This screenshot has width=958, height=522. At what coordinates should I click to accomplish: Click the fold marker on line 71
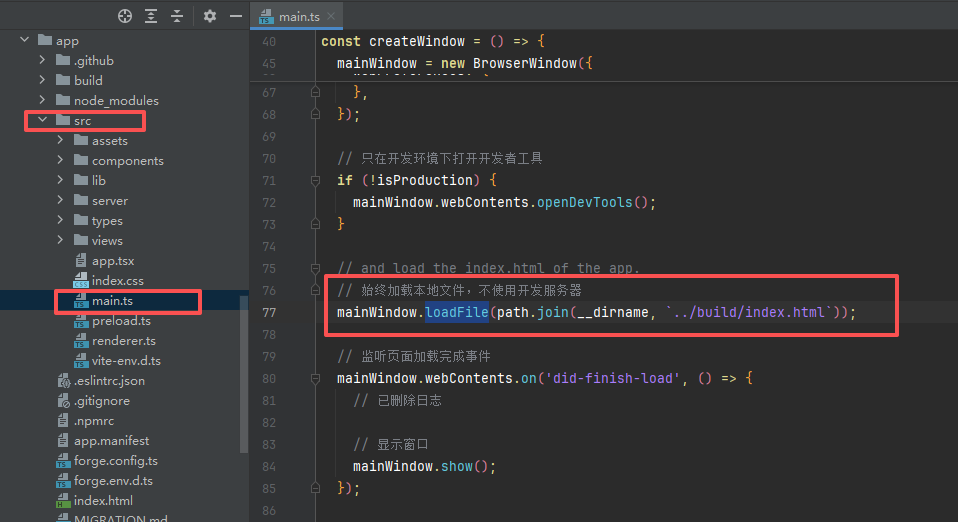[x=315, y=180]
